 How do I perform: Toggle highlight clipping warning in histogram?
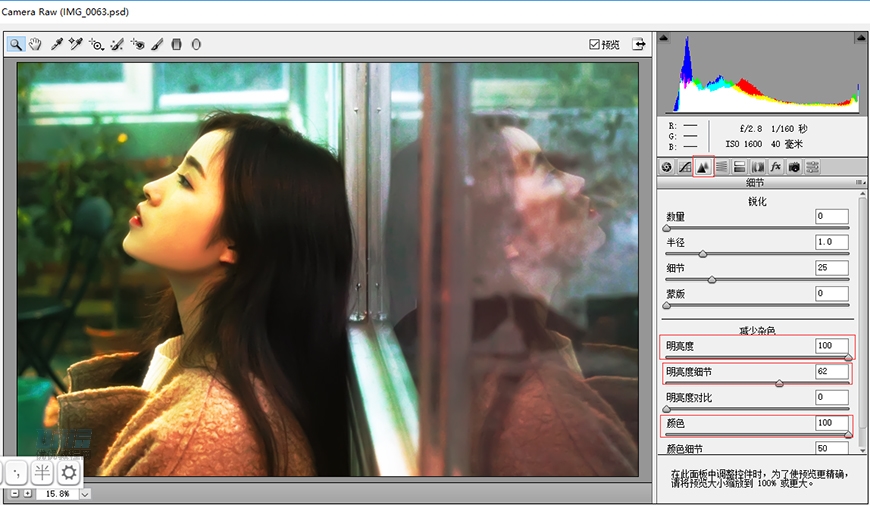click(x=859, y=37)
